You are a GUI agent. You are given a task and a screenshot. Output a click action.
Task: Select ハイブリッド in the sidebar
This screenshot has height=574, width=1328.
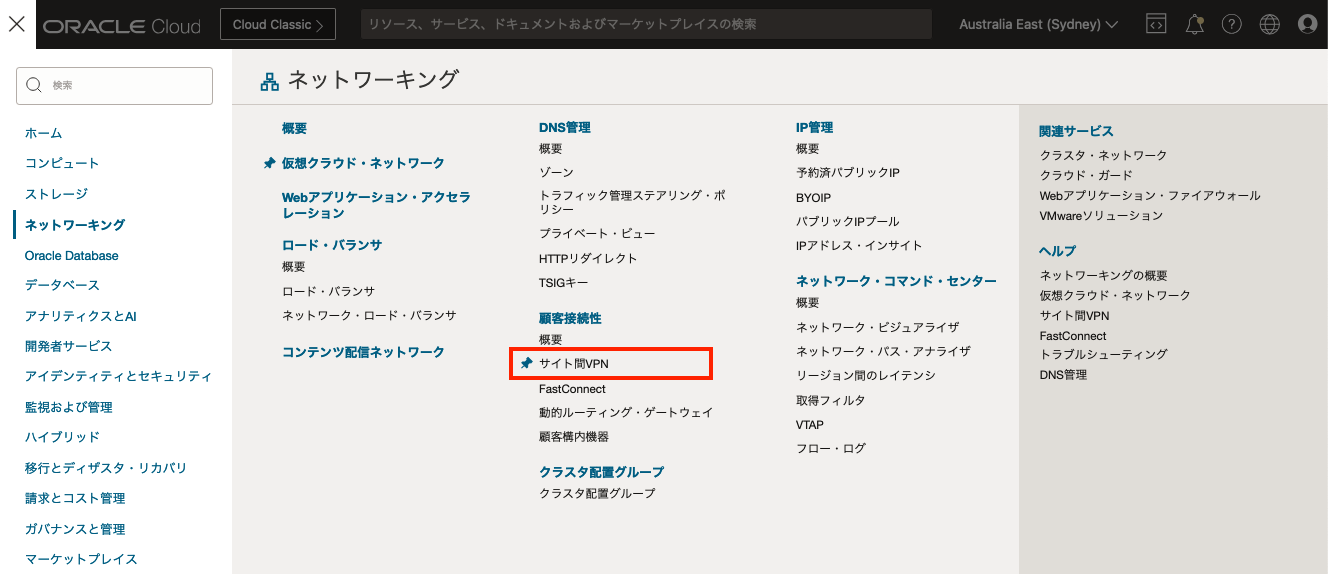point(62,437)
